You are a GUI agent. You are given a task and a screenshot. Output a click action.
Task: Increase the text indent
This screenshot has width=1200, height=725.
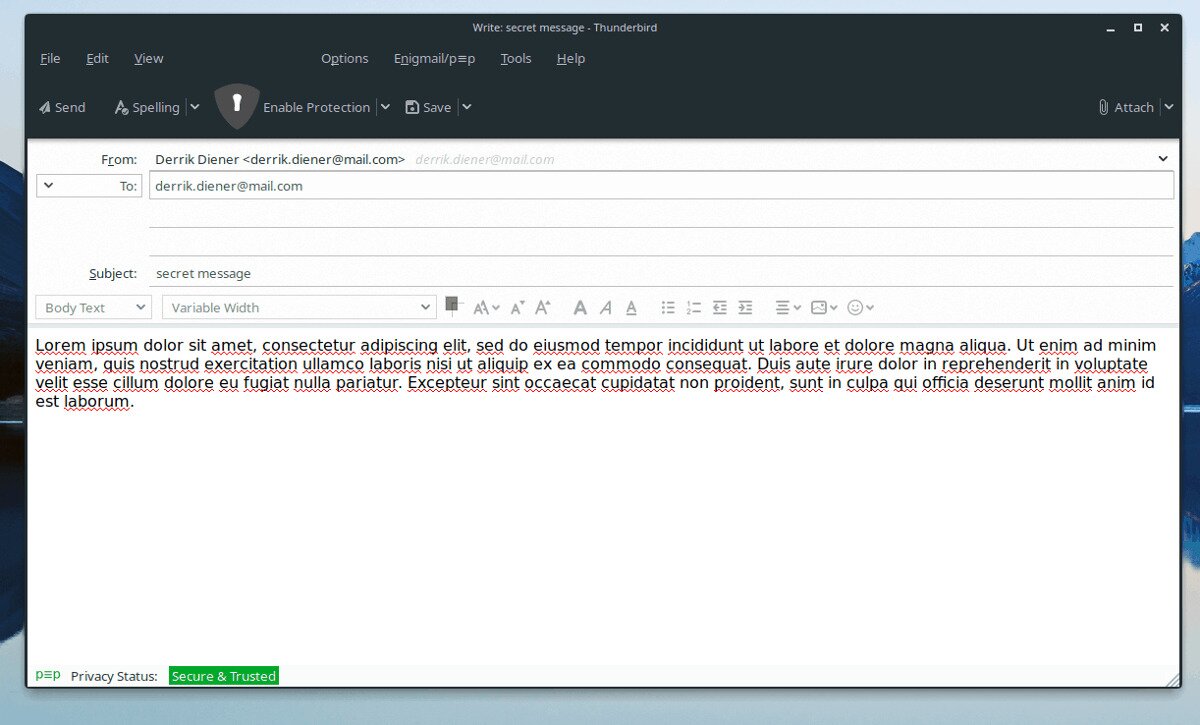(745, 307)
